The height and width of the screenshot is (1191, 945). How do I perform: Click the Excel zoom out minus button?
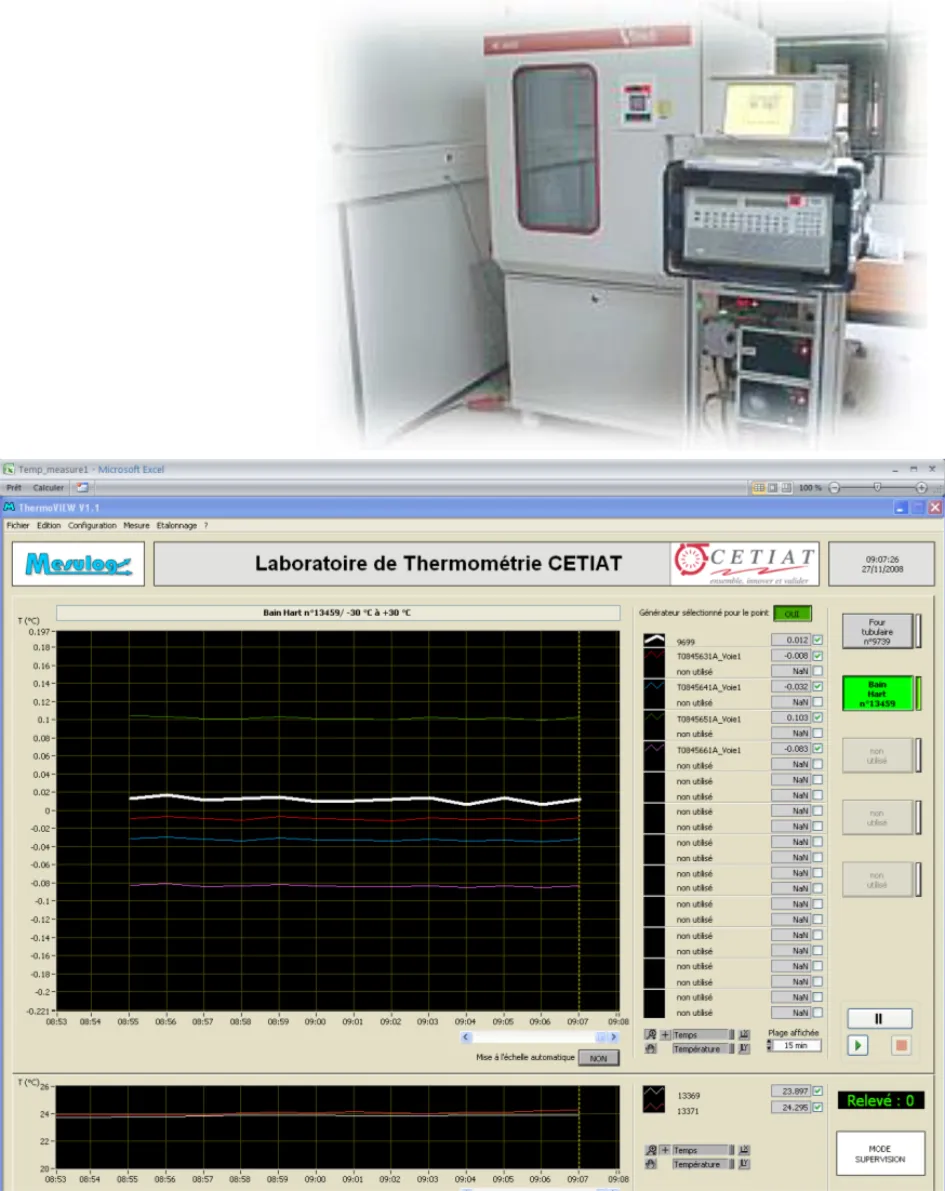834,488
